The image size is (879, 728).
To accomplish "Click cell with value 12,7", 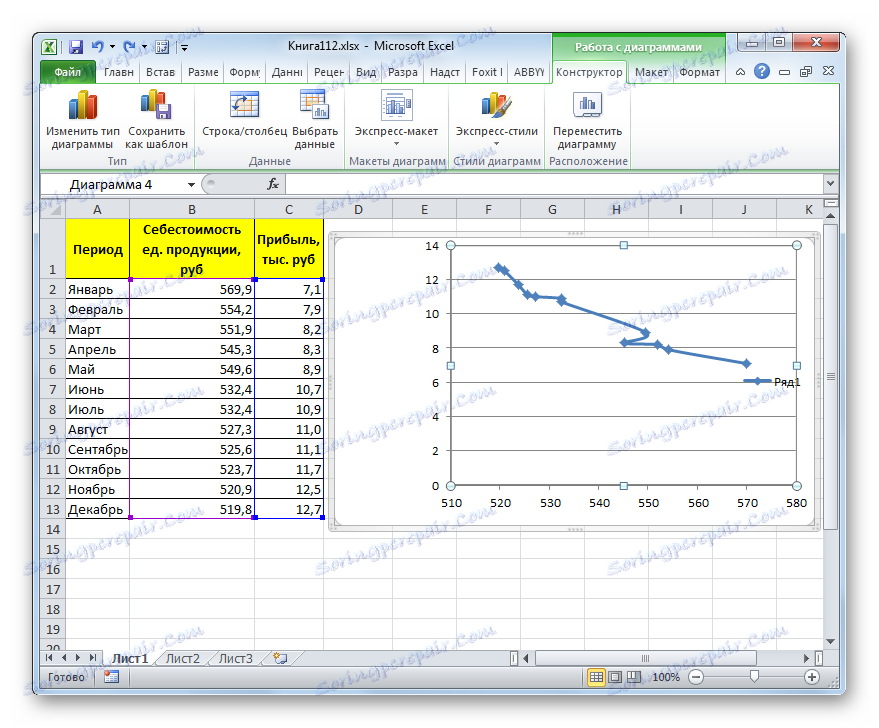I will point(289,509).
